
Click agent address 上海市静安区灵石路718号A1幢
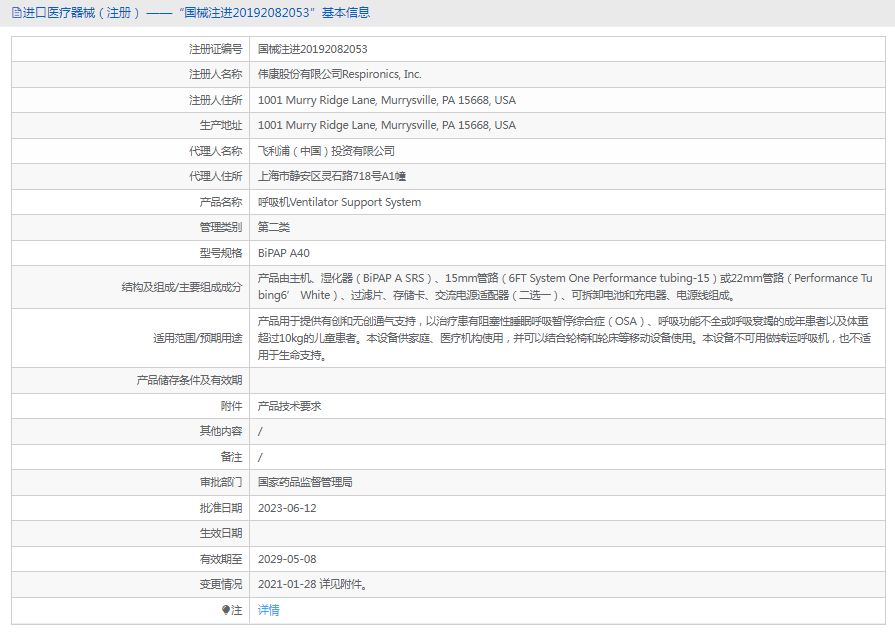(x=331, y=176)
